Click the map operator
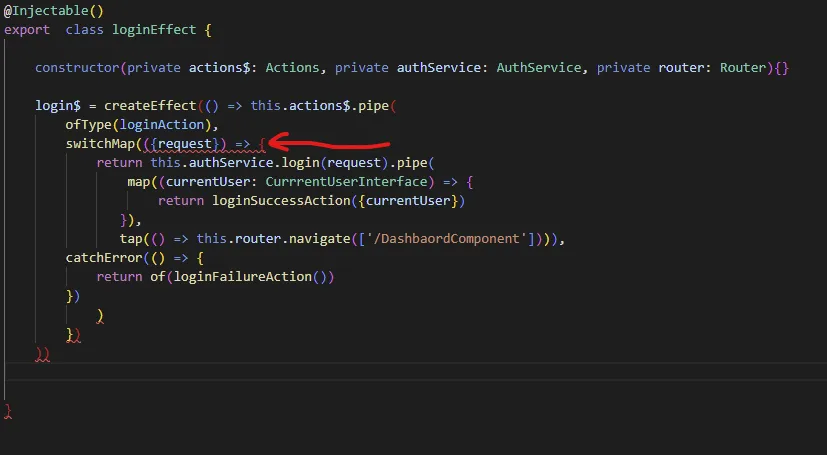Image resolution: width=827 pixels, height=455 pixels. pos(139,181)
